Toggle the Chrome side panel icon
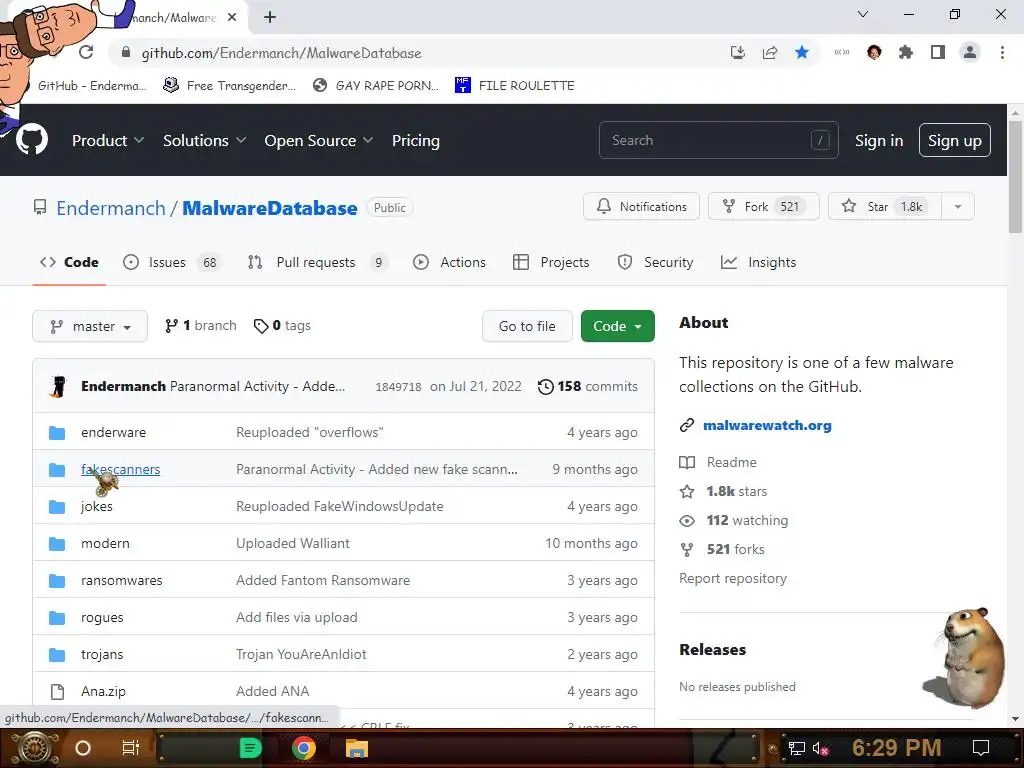1024x768 pixels. coord(938,52)
